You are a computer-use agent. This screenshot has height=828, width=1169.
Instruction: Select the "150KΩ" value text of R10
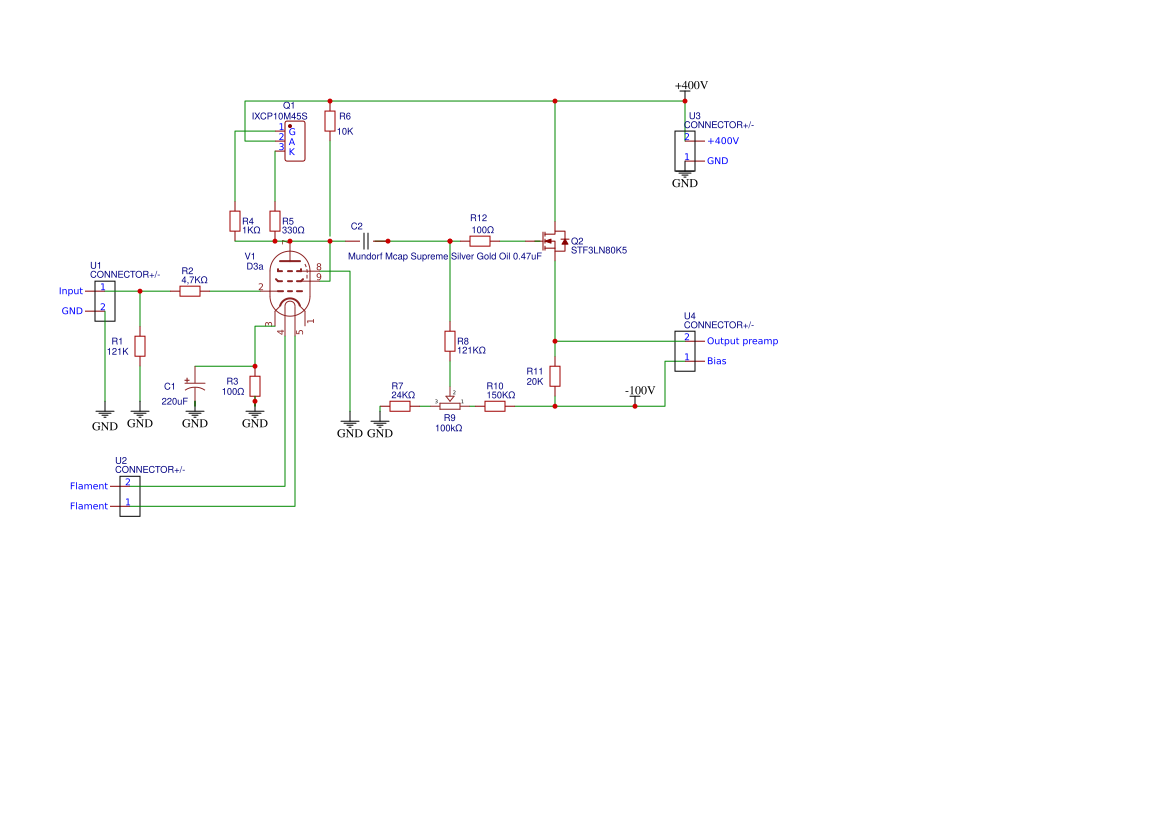pos(500,396)
